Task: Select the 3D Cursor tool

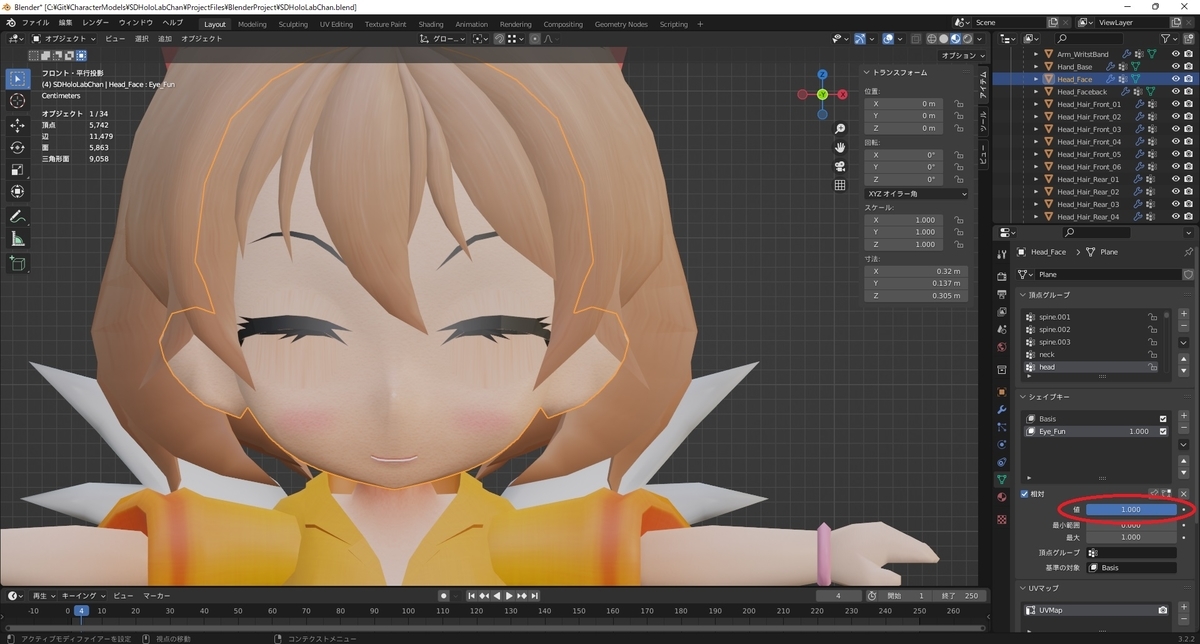Action: point(17,101)
